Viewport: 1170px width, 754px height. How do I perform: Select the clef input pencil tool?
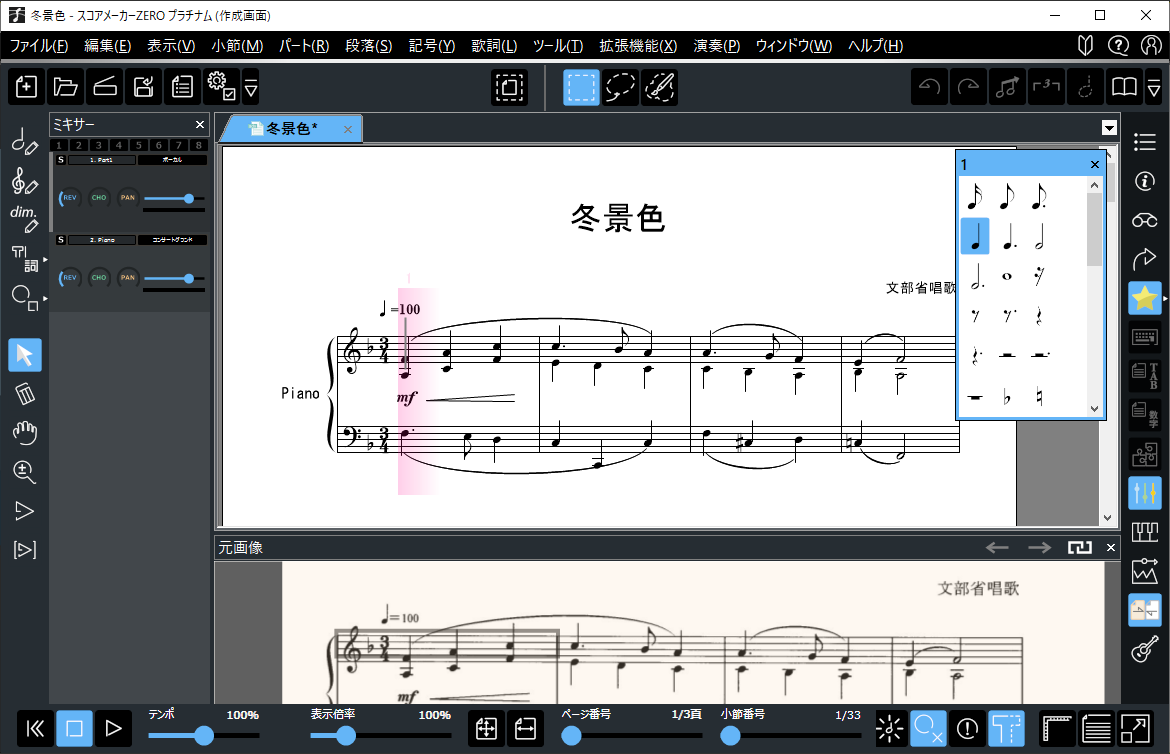24,180
